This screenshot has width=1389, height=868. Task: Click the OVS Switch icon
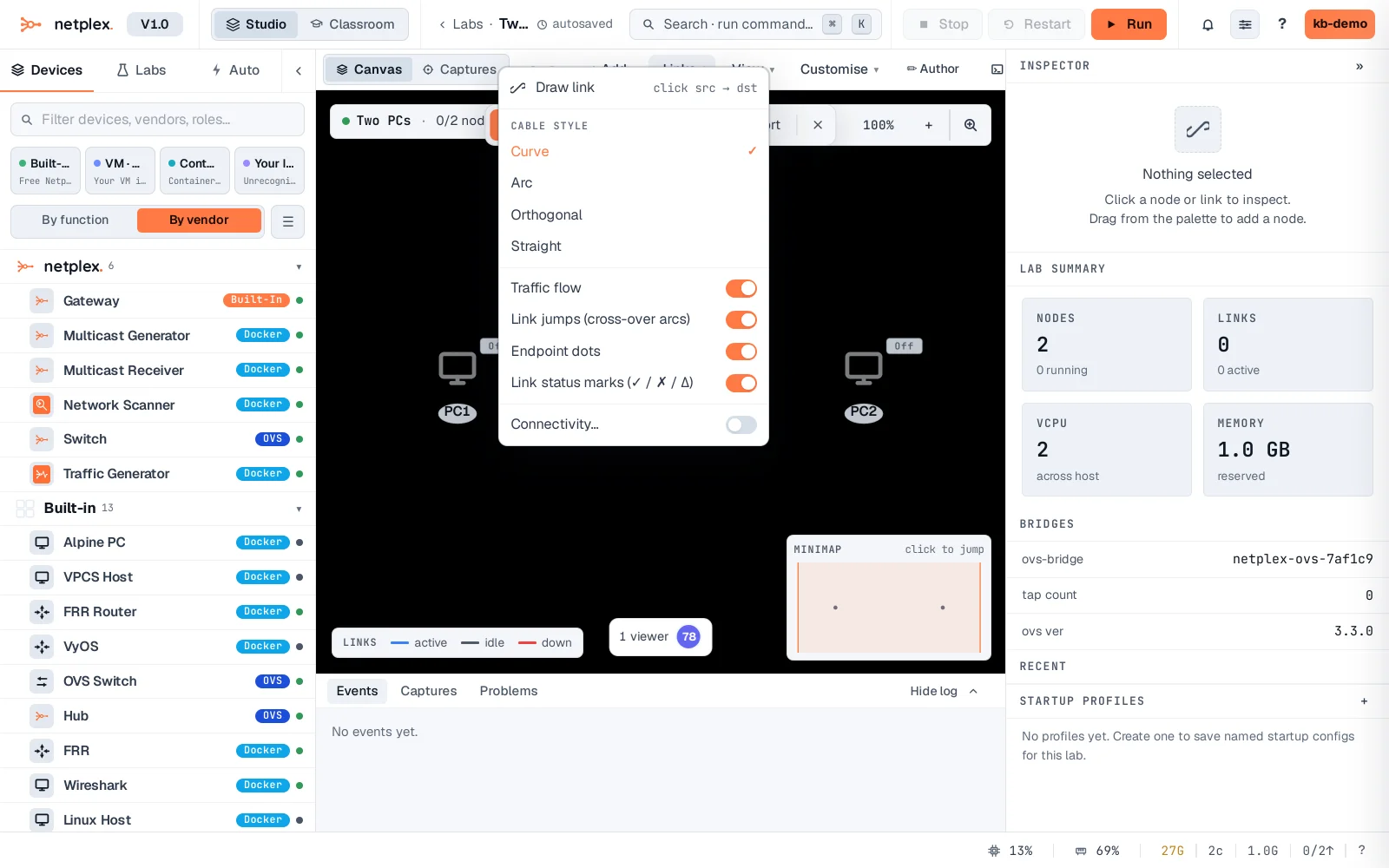point(42,681)
